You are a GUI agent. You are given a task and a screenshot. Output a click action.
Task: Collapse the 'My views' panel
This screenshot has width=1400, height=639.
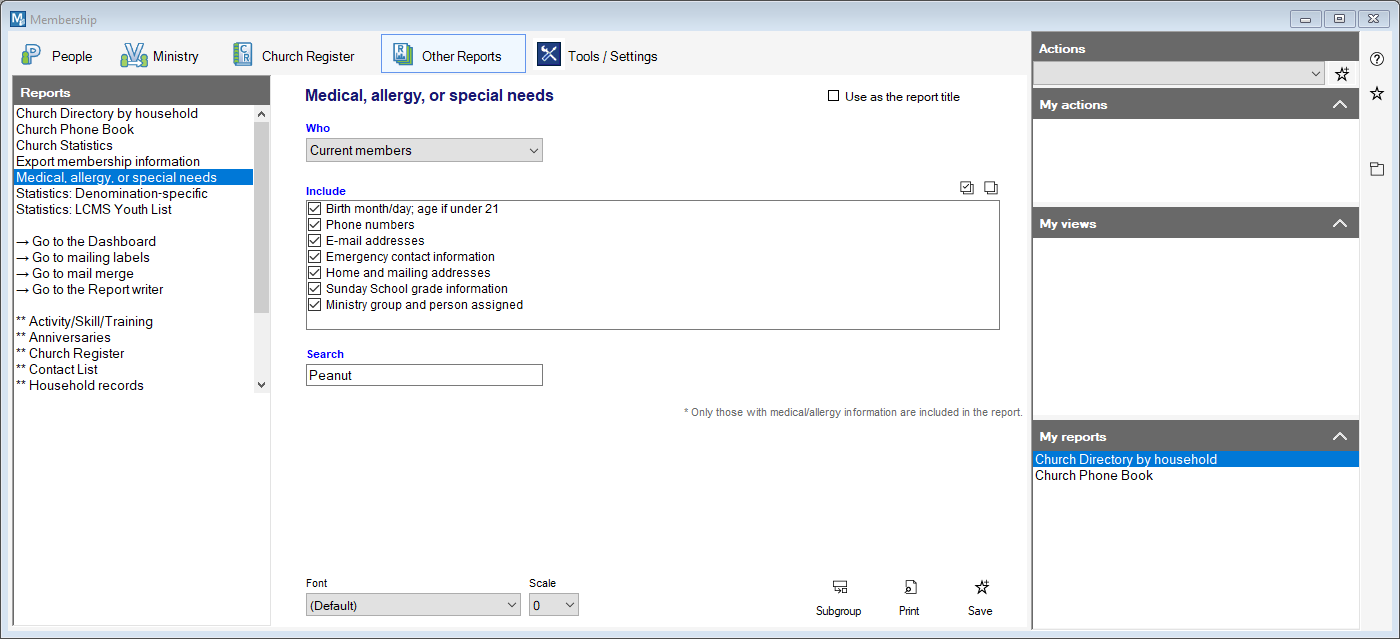point(1340,224)
